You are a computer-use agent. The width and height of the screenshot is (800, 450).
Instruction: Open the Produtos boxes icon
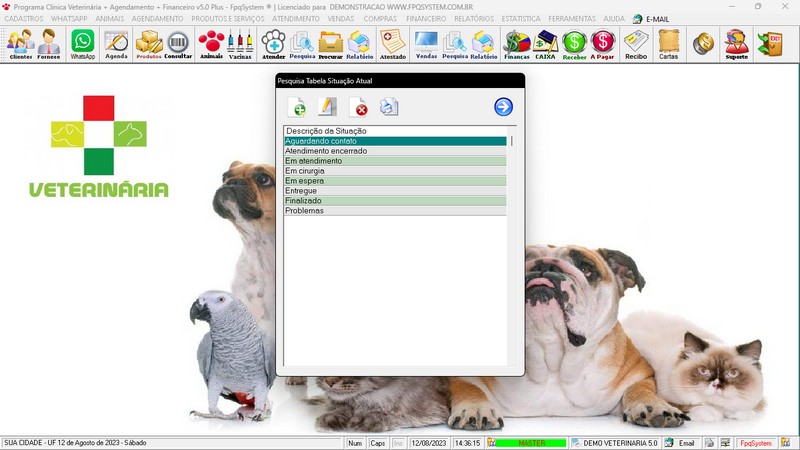[149, 44]
